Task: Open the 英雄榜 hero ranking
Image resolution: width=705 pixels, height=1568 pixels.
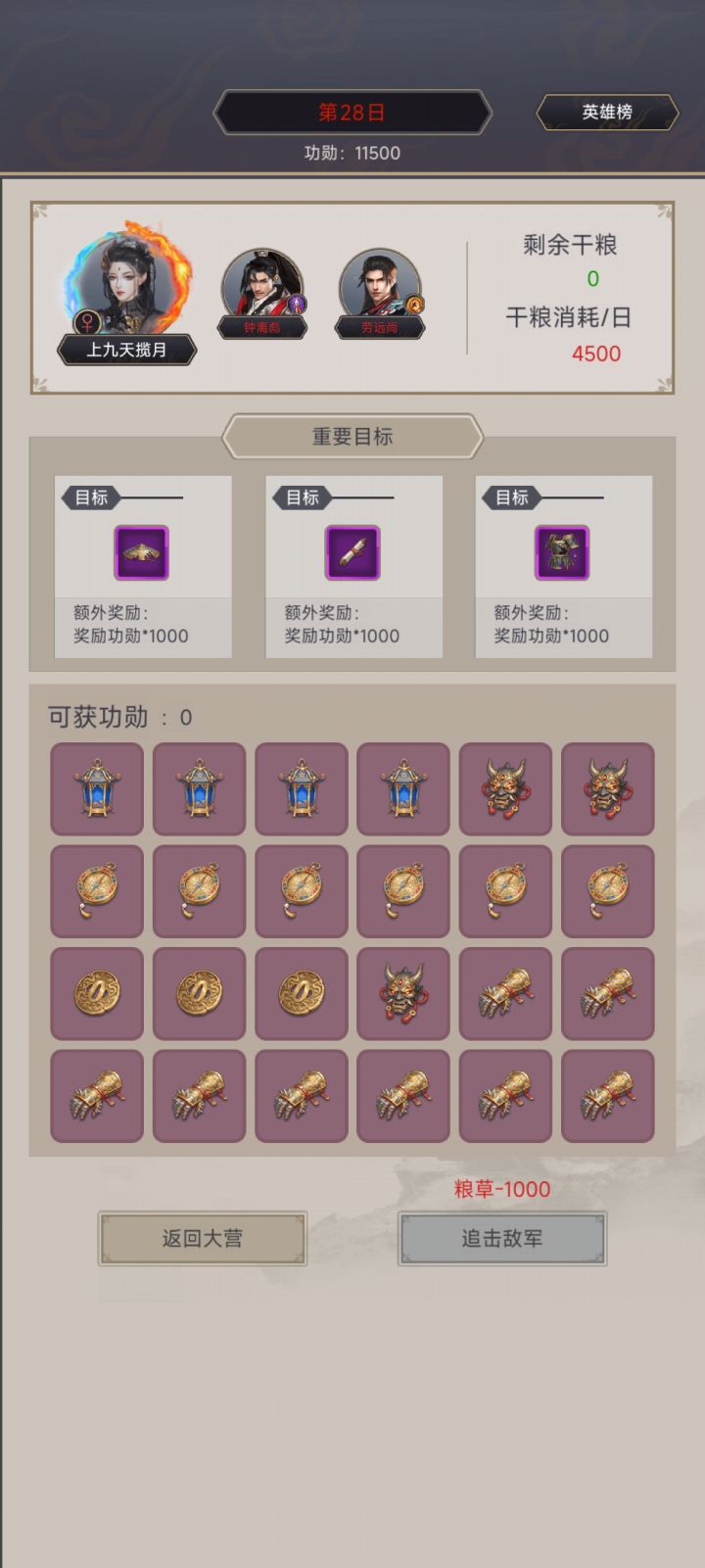Action: click(607, 113)
